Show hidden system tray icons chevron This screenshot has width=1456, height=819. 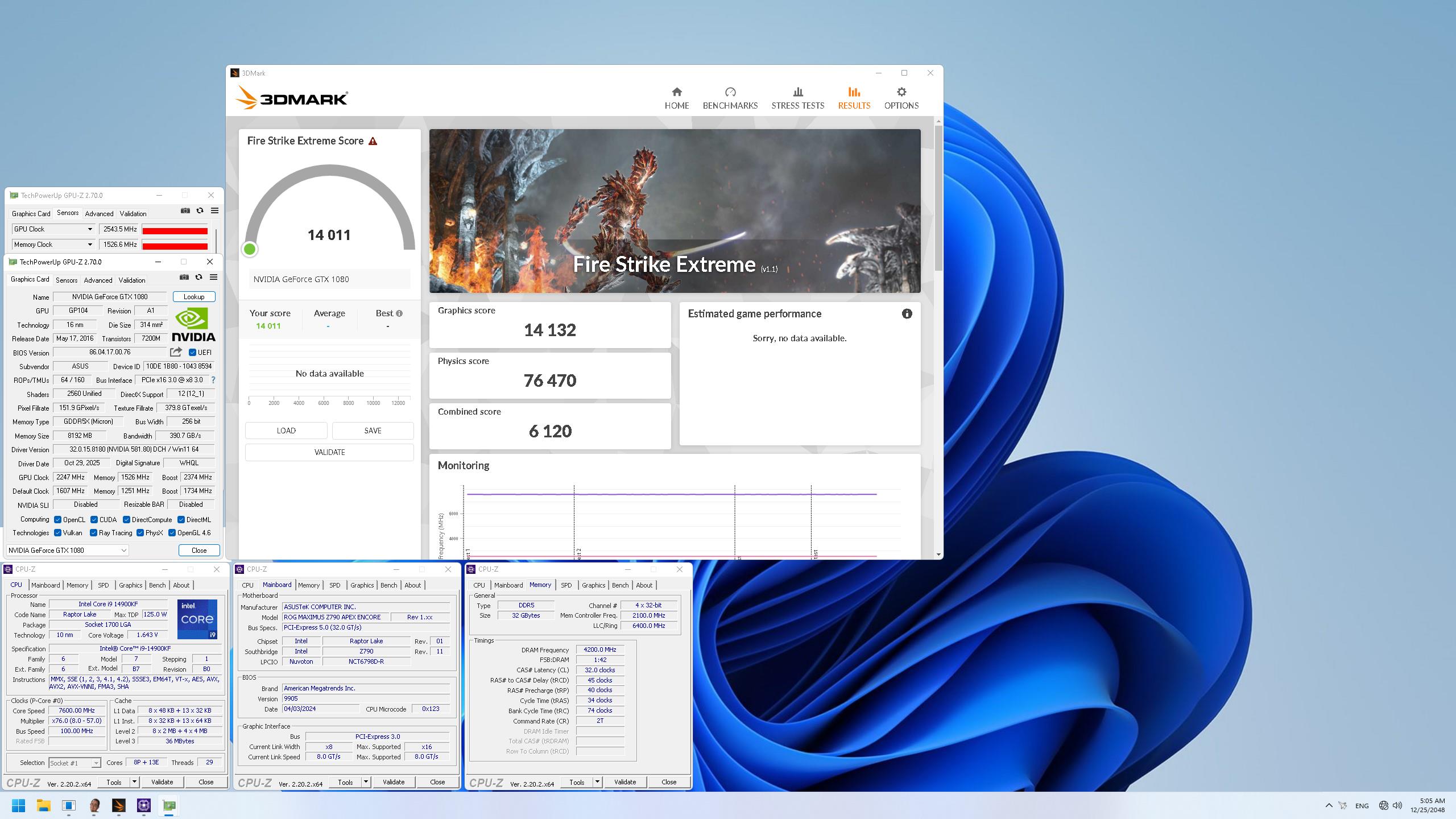[x=1329, y=805]
